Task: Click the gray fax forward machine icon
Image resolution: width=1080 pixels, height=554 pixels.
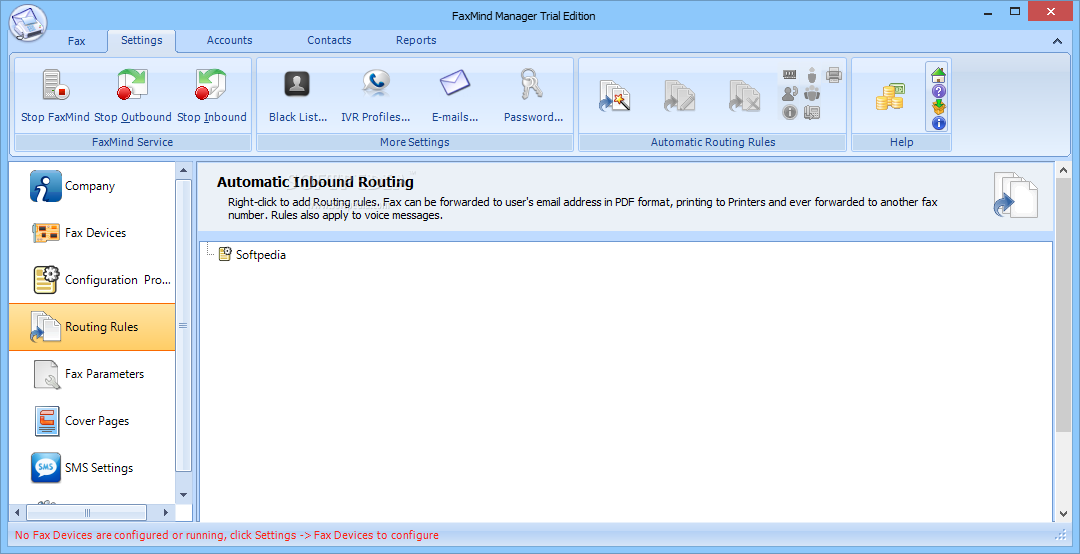Action: tap(812, 112)
